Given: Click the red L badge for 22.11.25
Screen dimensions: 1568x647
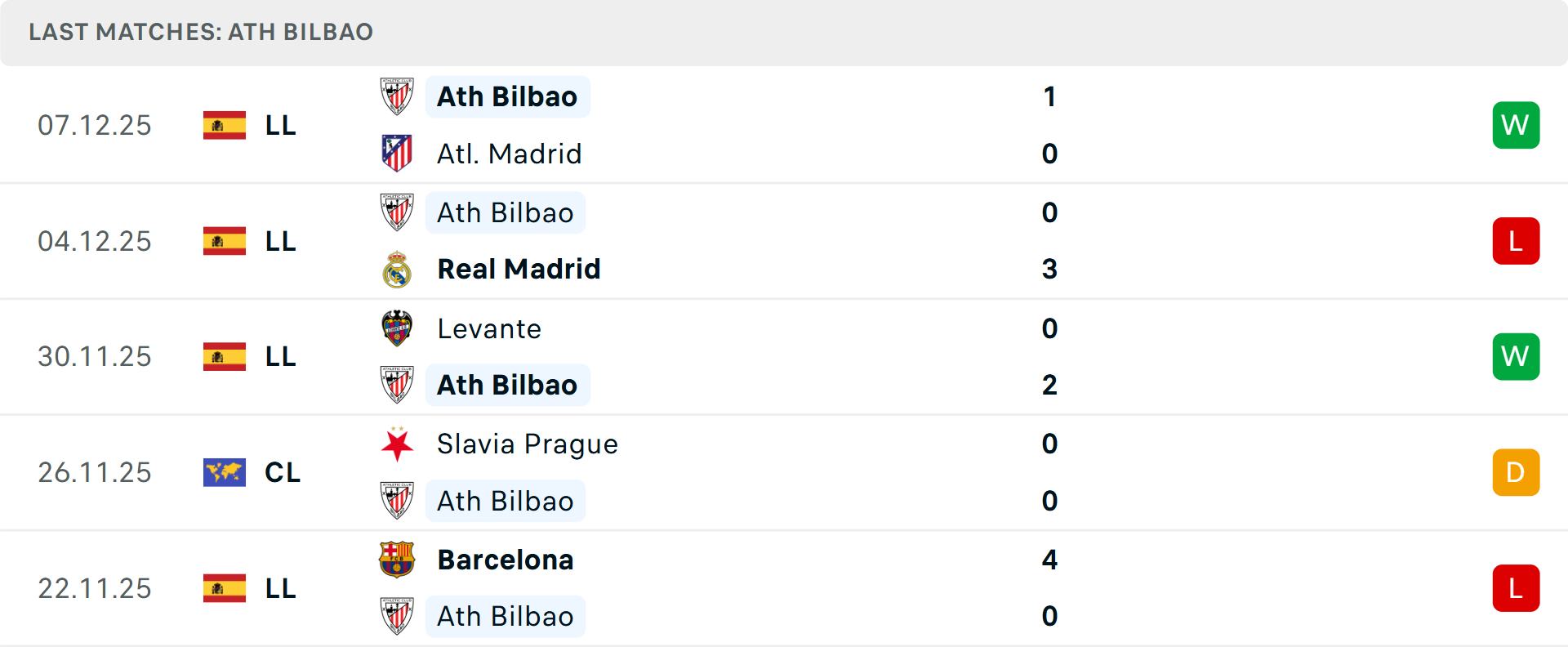Looking at the screenshot, I should click(1516, 588).
